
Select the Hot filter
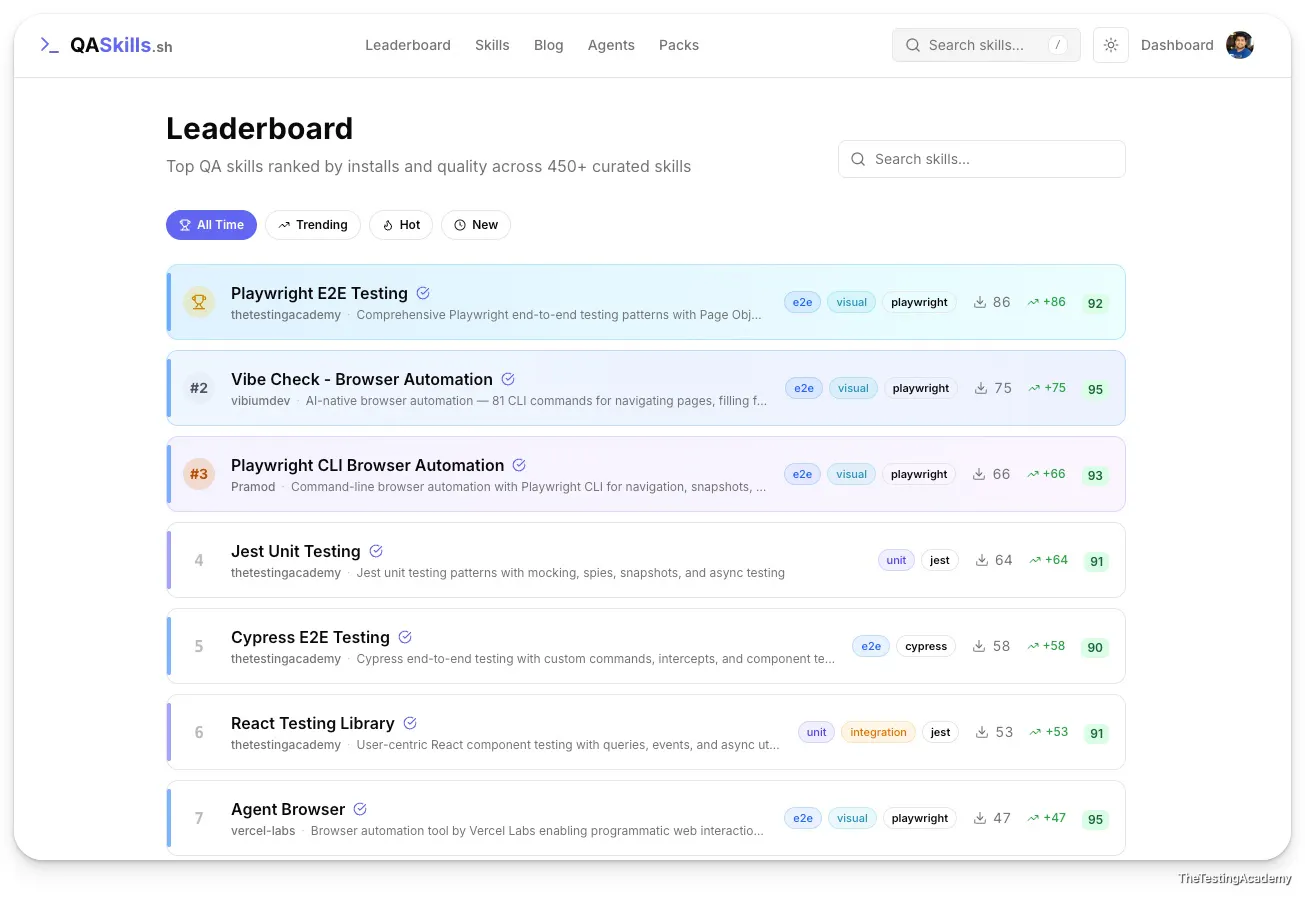pos(400,225)
